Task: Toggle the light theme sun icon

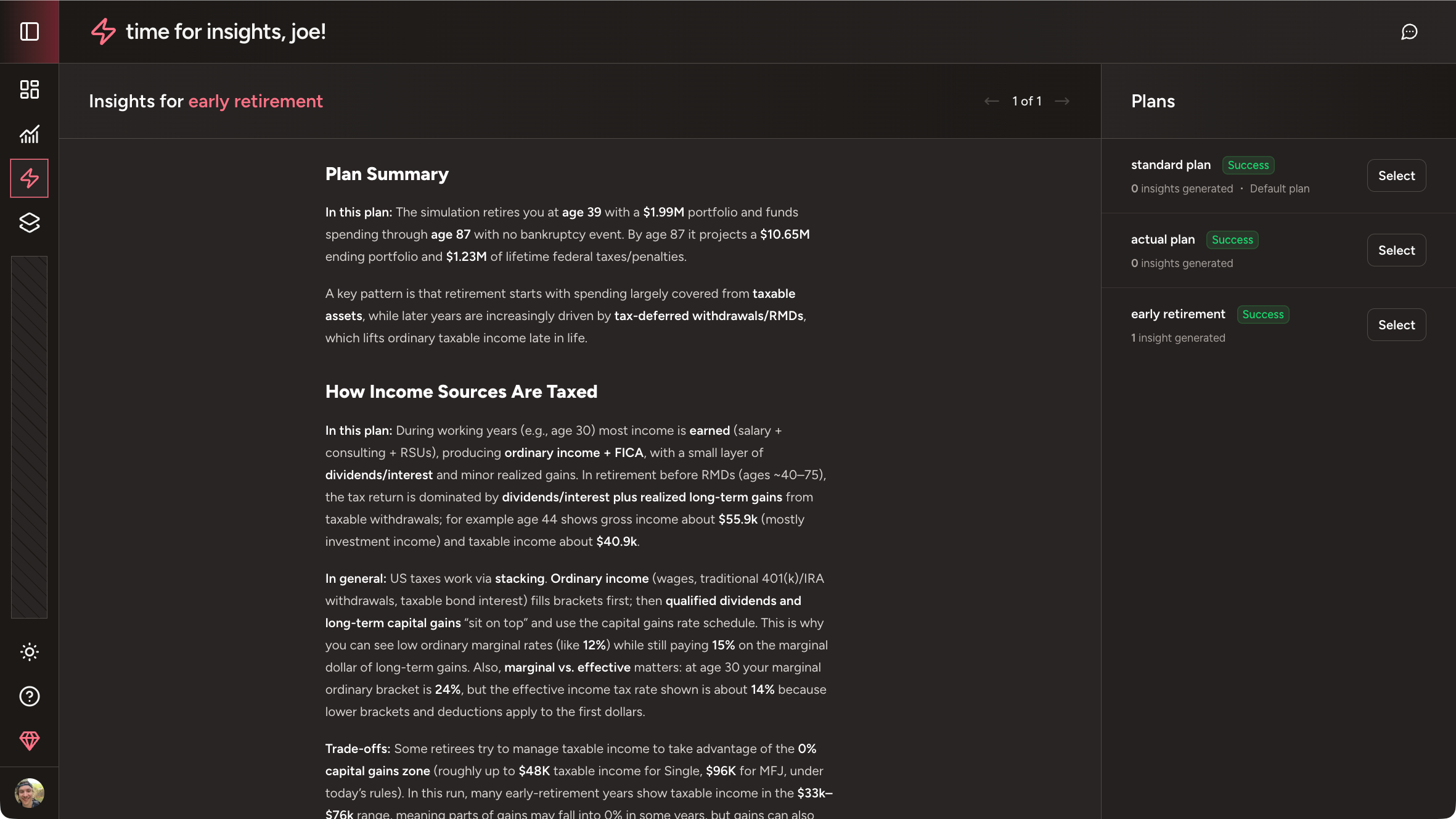Action: pos(29,652)
